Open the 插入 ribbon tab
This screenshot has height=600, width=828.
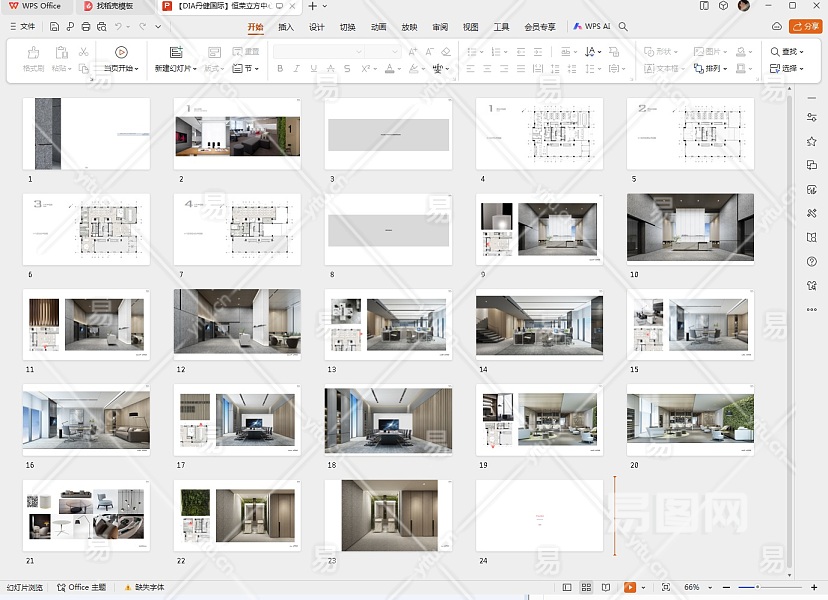point(286,27)
